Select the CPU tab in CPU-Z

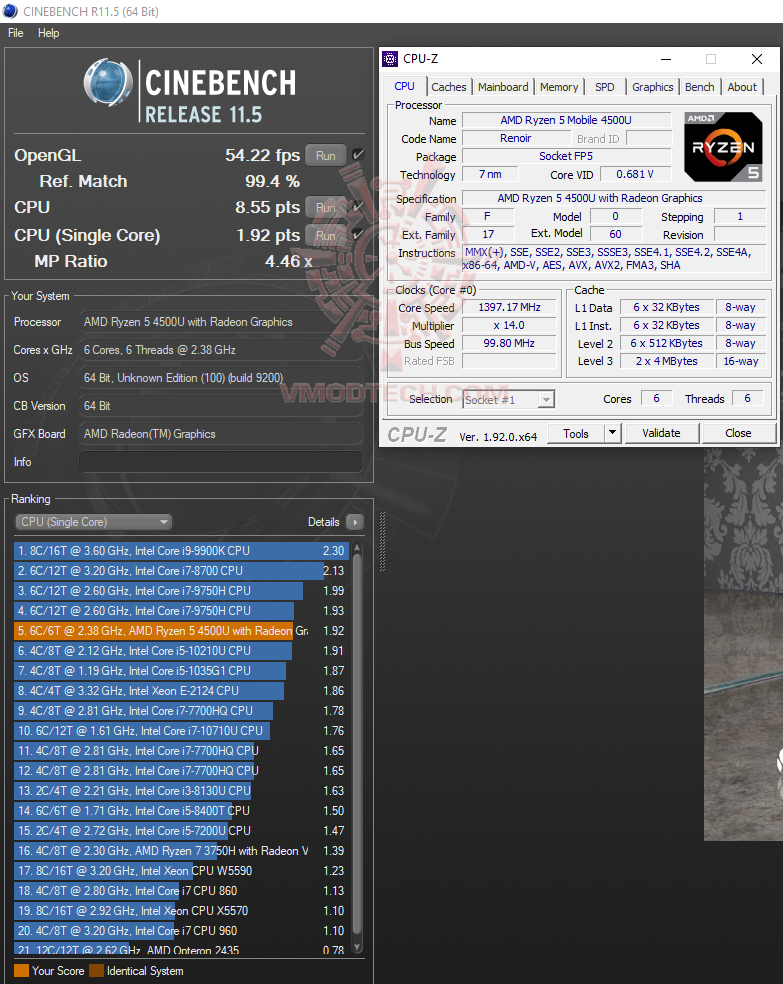tap(405, 87)
